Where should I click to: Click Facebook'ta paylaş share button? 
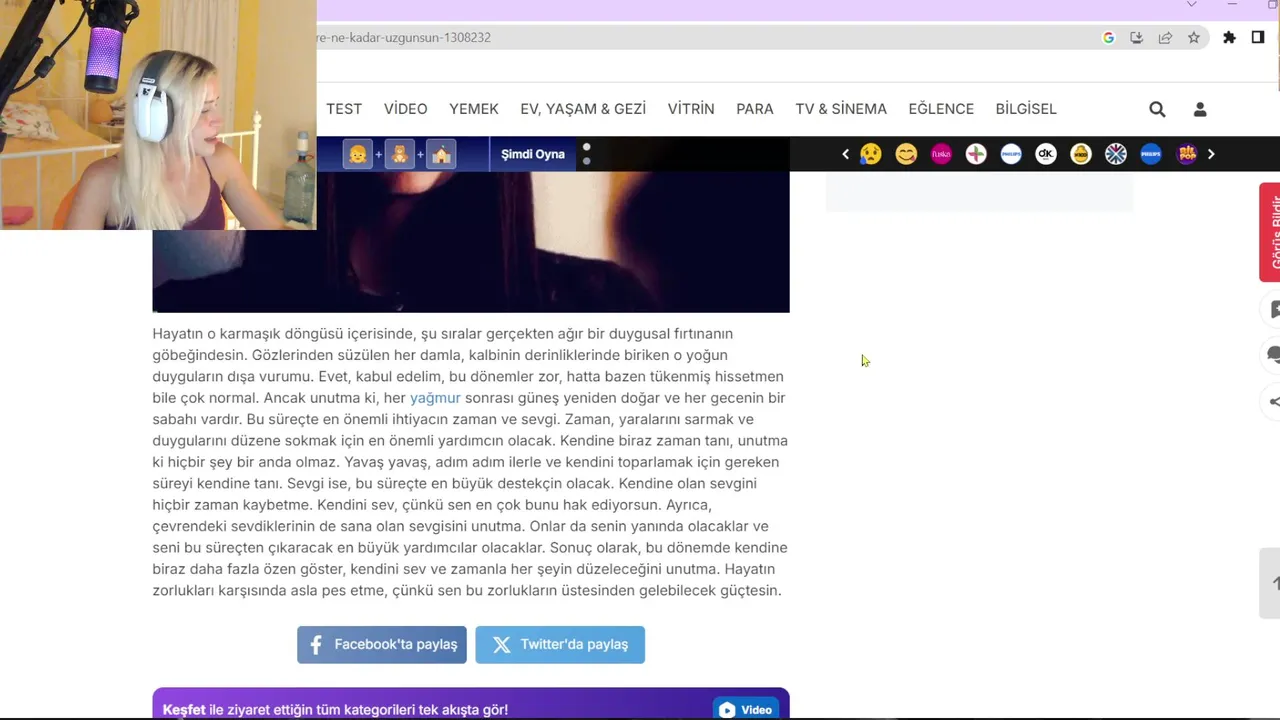click(382, 645)
